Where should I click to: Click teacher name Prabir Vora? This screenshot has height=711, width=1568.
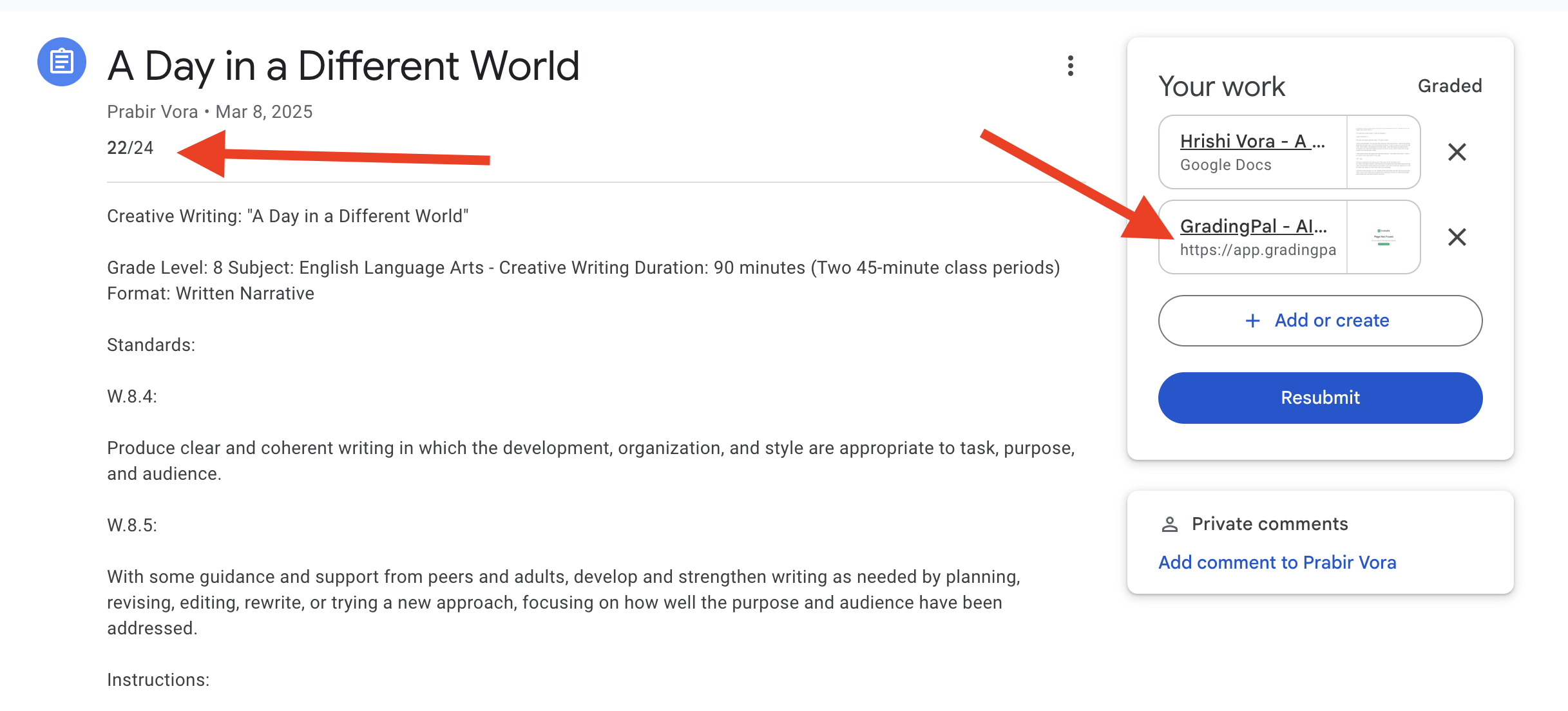[x=152, y=111]
